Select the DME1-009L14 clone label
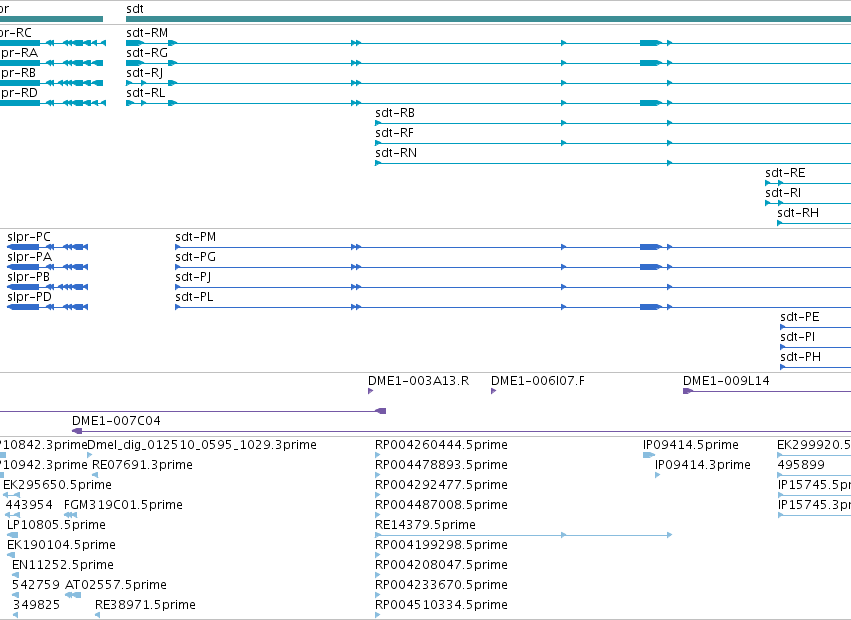 pos(726,381)
